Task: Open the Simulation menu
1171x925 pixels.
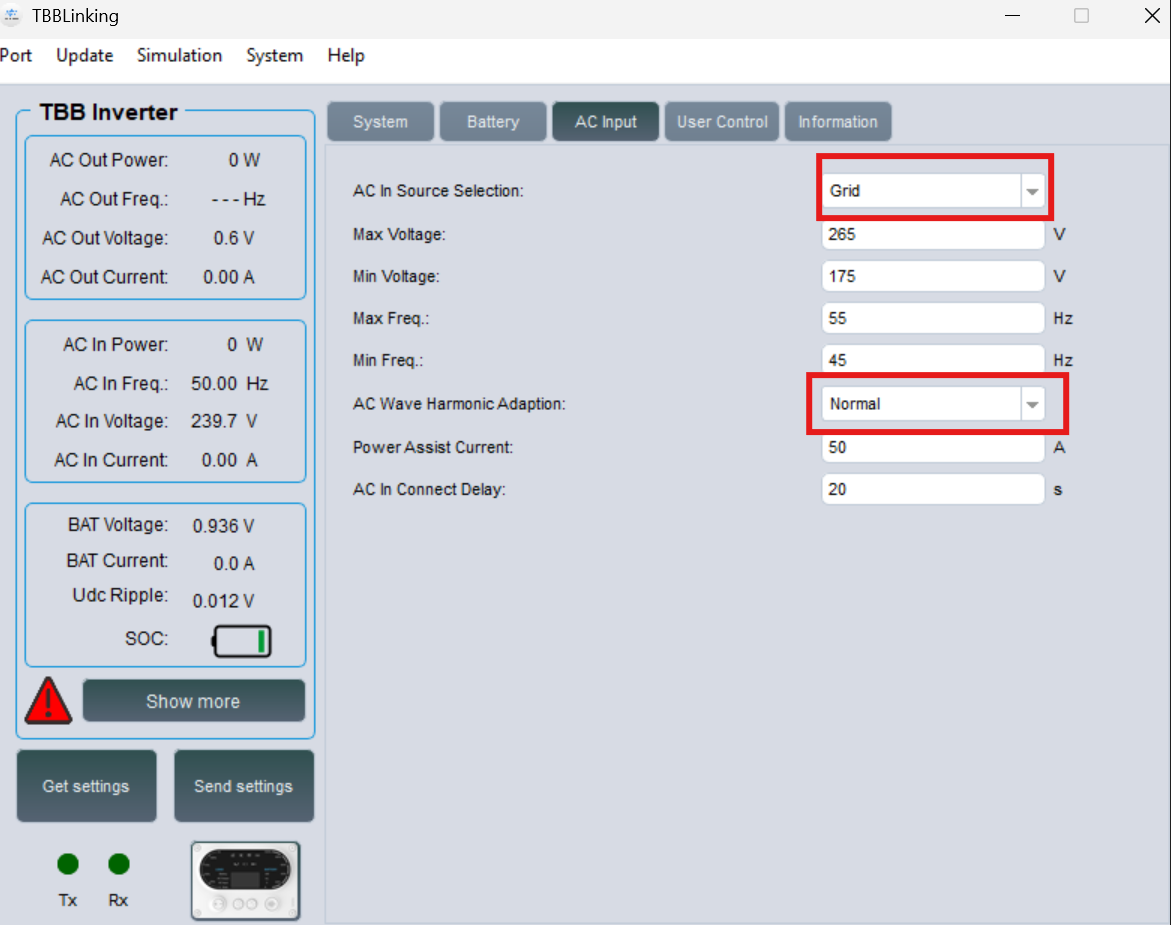Action: click(x=179, y=56)
